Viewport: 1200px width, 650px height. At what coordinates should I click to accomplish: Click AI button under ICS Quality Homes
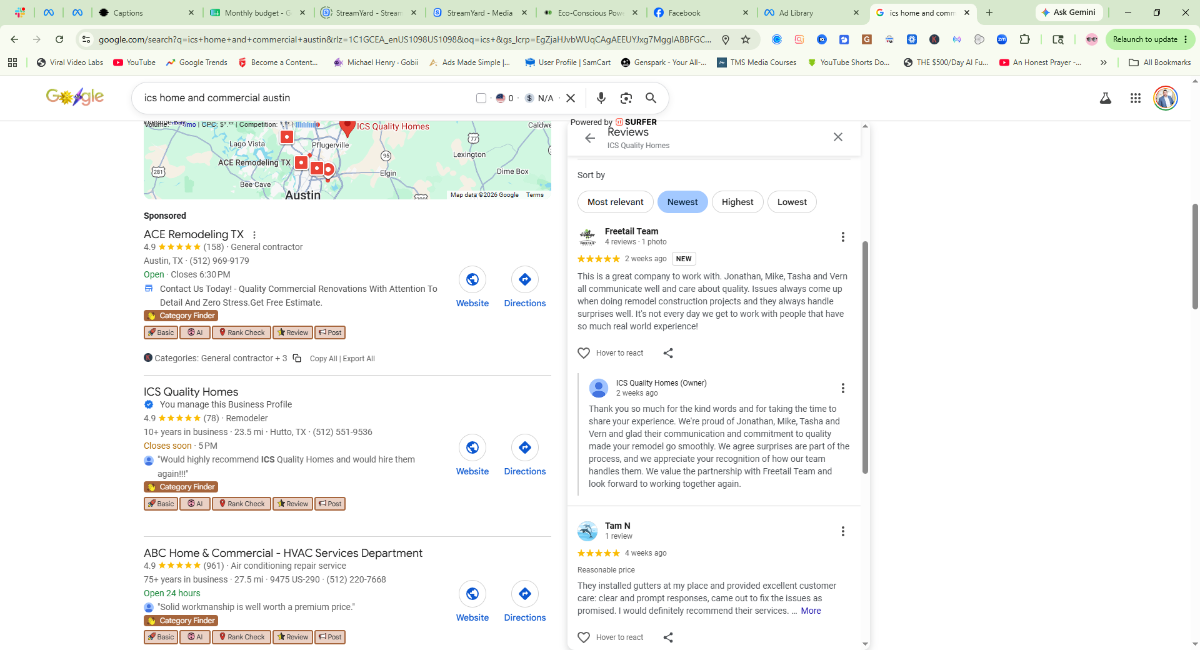(195, 504)
